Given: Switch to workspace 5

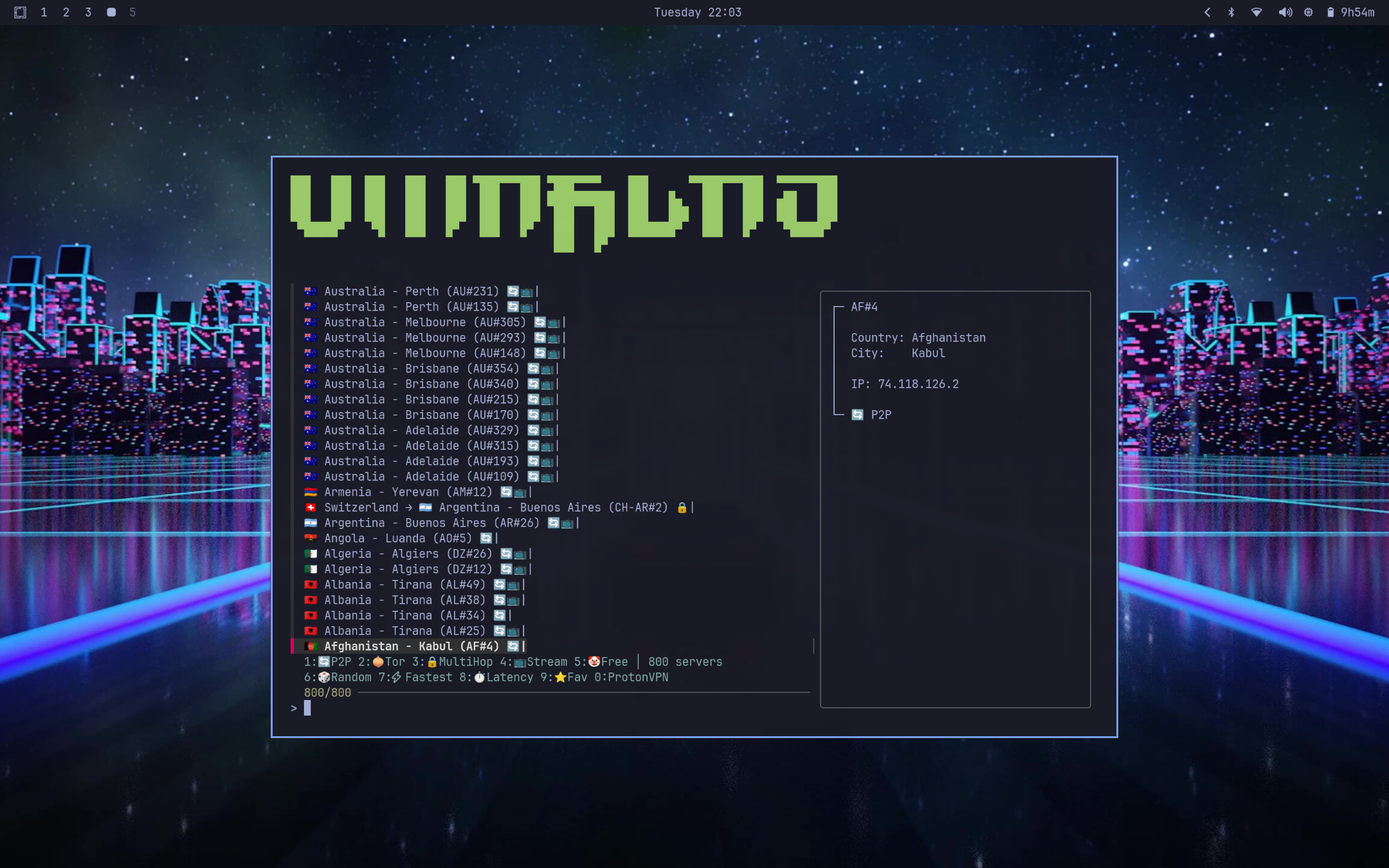Looking at the screenshot, I should (132, 12).
